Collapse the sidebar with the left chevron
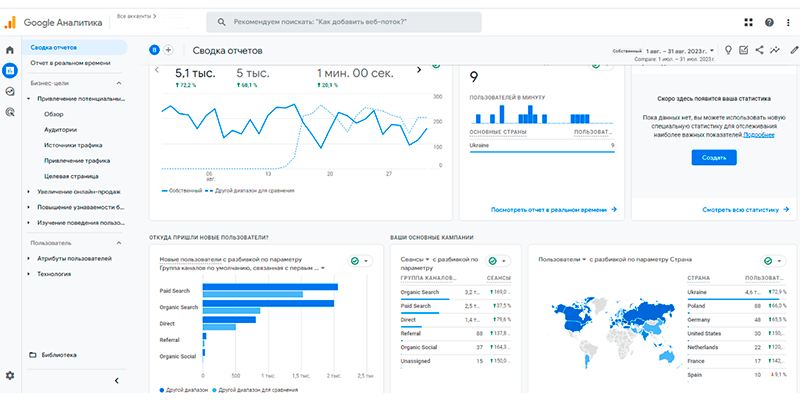Viewport: 800px width, 400px height. [x=116, y=381]
